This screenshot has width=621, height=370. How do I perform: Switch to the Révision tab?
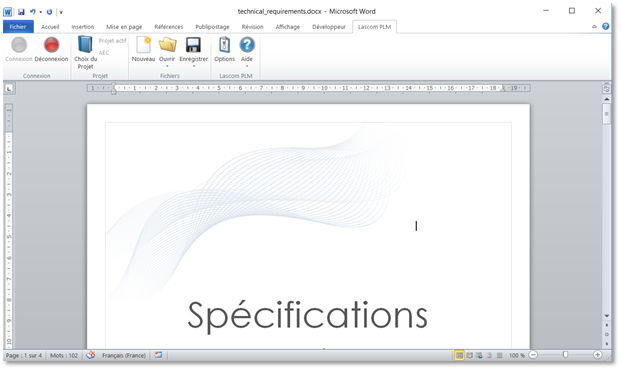(x=252, y=27)
